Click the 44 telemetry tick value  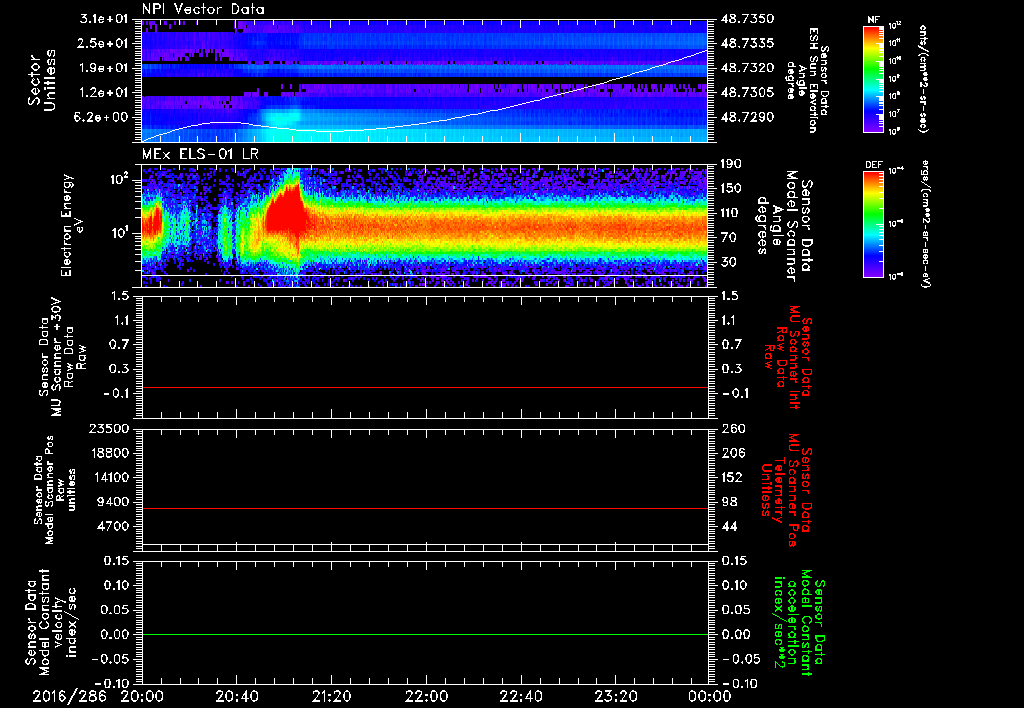729,526
